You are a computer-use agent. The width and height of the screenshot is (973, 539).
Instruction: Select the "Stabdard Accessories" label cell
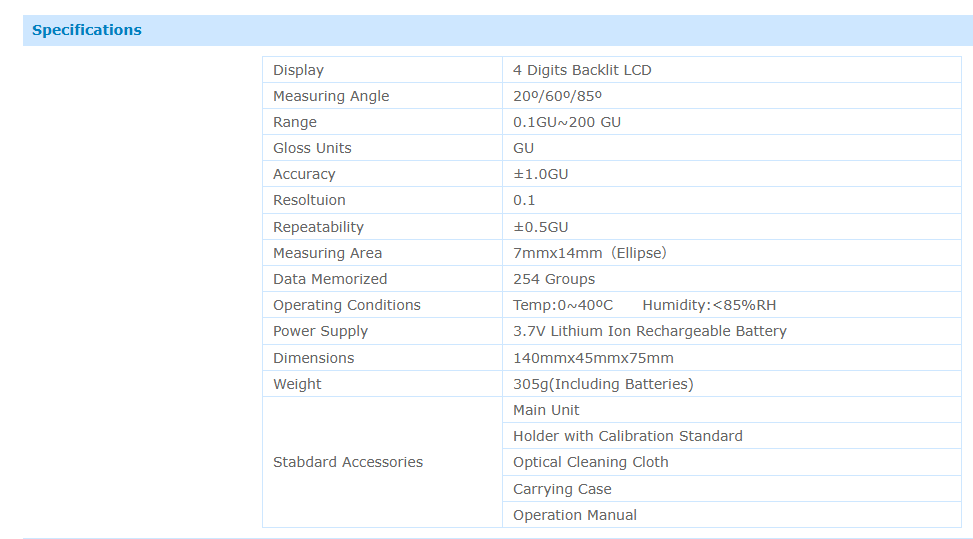coord(348,462)
